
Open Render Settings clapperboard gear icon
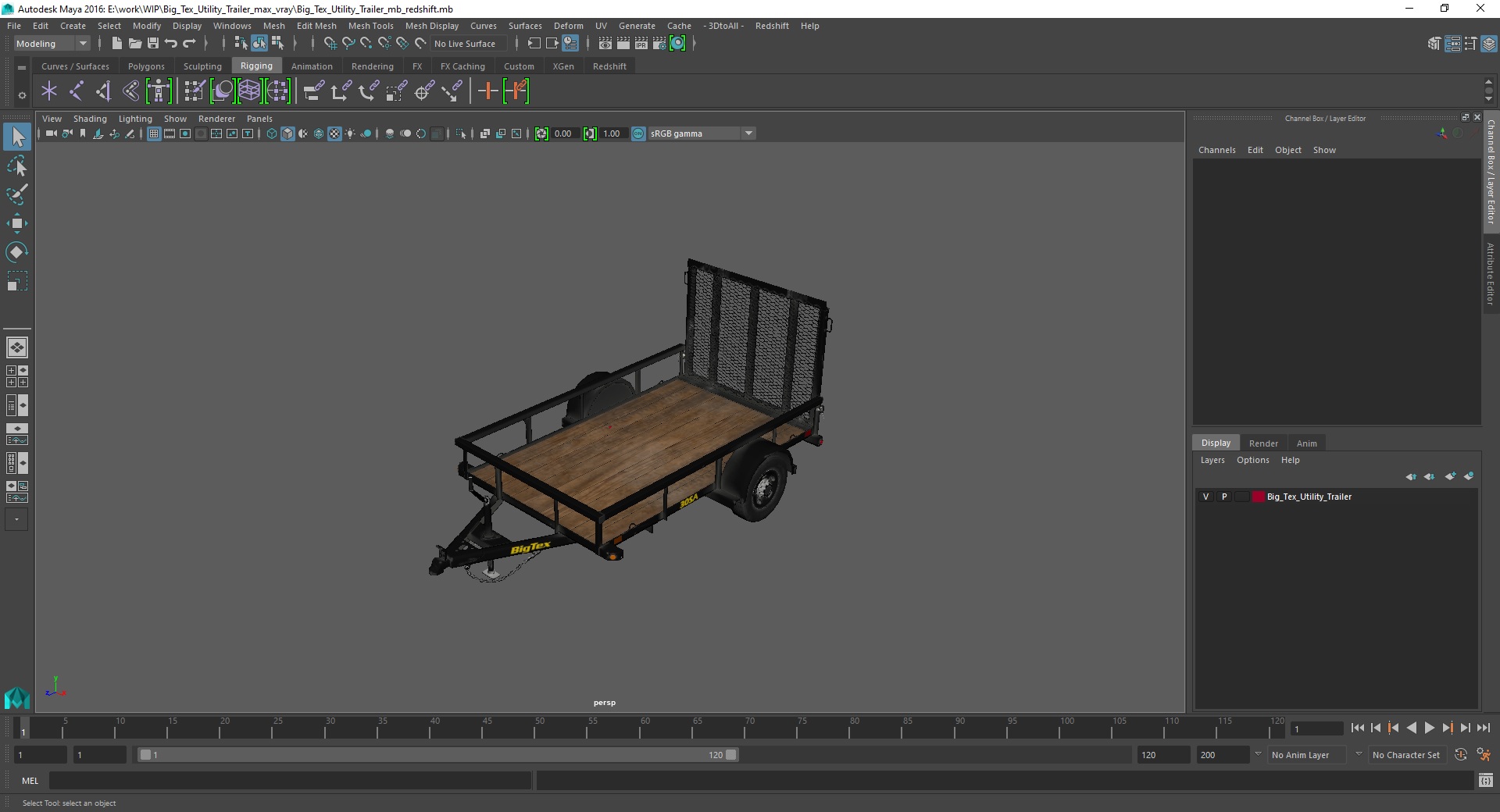point(659,44)
